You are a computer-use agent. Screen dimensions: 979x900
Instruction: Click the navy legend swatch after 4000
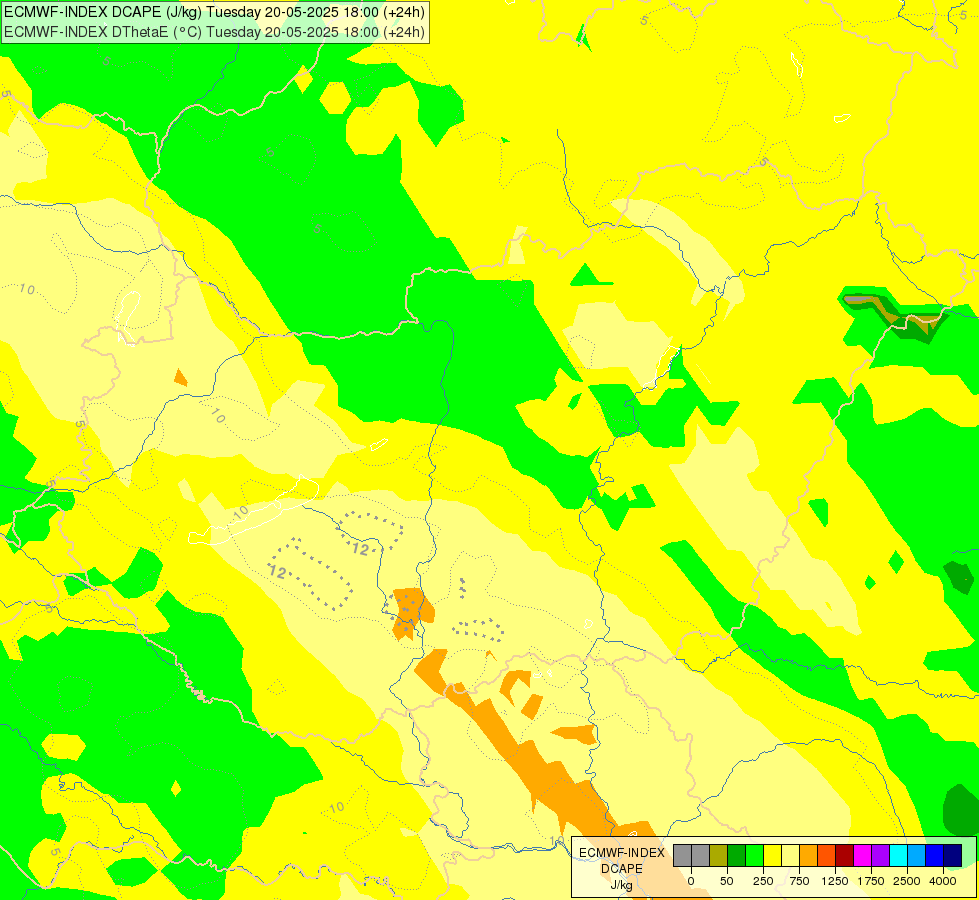click(952, 856)
